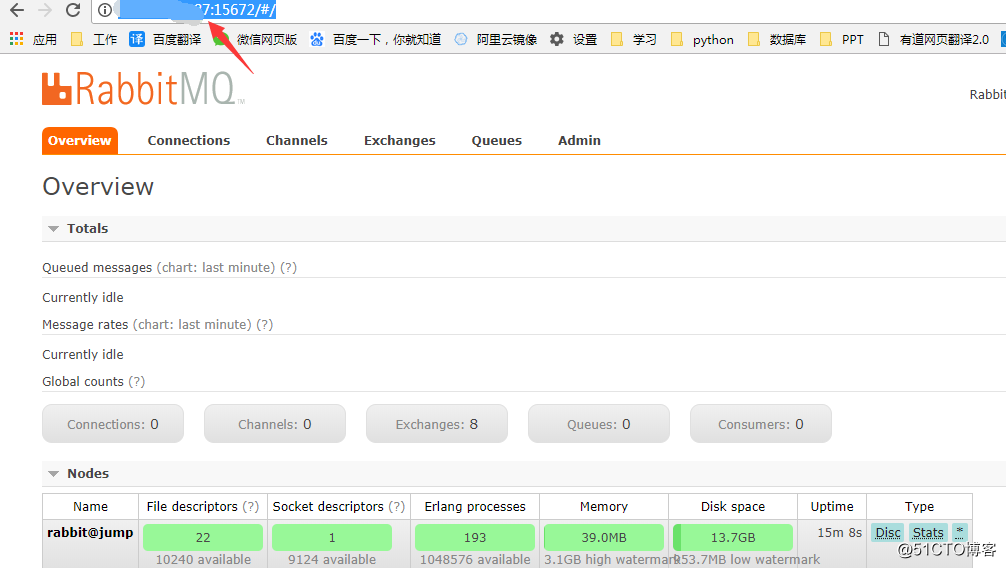
Task: Open the Apps grid bookmark icon
Action: pos(17,39)
